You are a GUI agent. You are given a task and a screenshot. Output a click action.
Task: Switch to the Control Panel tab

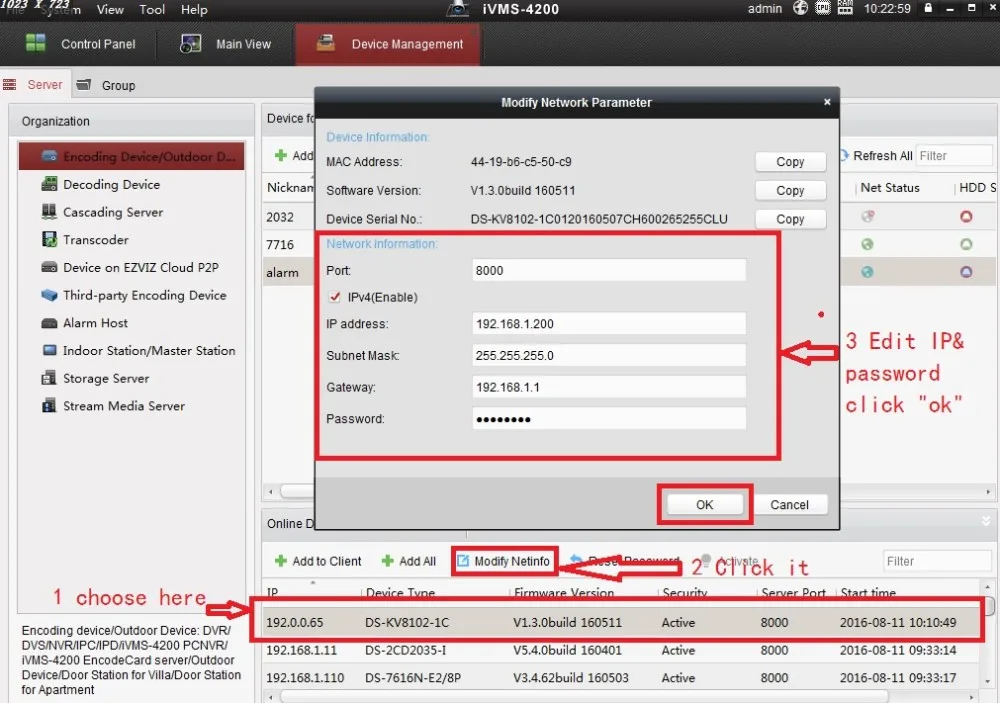pos(81,44)
